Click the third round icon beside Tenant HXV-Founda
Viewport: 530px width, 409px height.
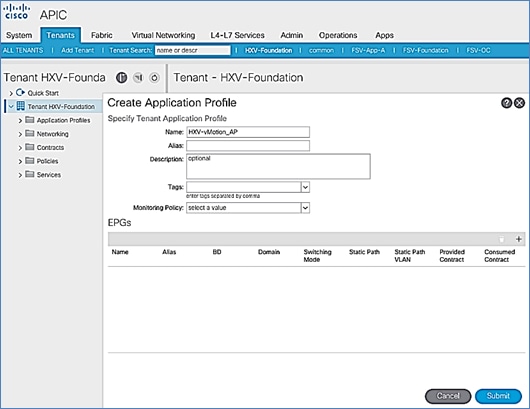(154, 78)
